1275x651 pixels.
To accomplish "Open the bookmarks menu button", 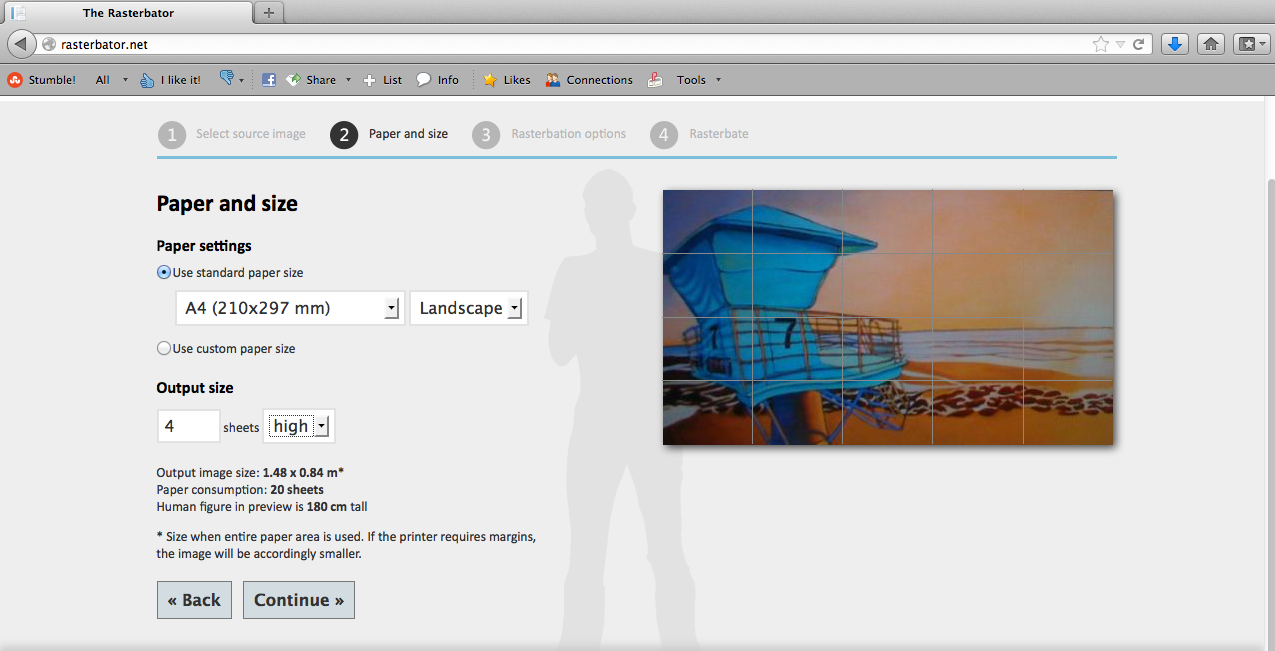I will [1251, 44].
